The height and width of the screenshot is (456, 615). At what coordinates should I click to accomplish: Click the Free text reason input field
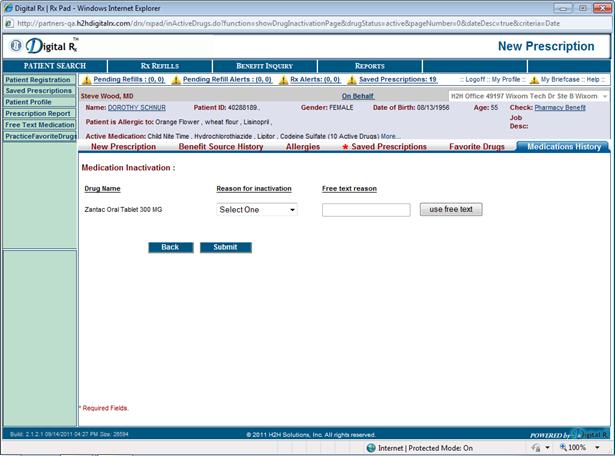[x=366, y=210]
